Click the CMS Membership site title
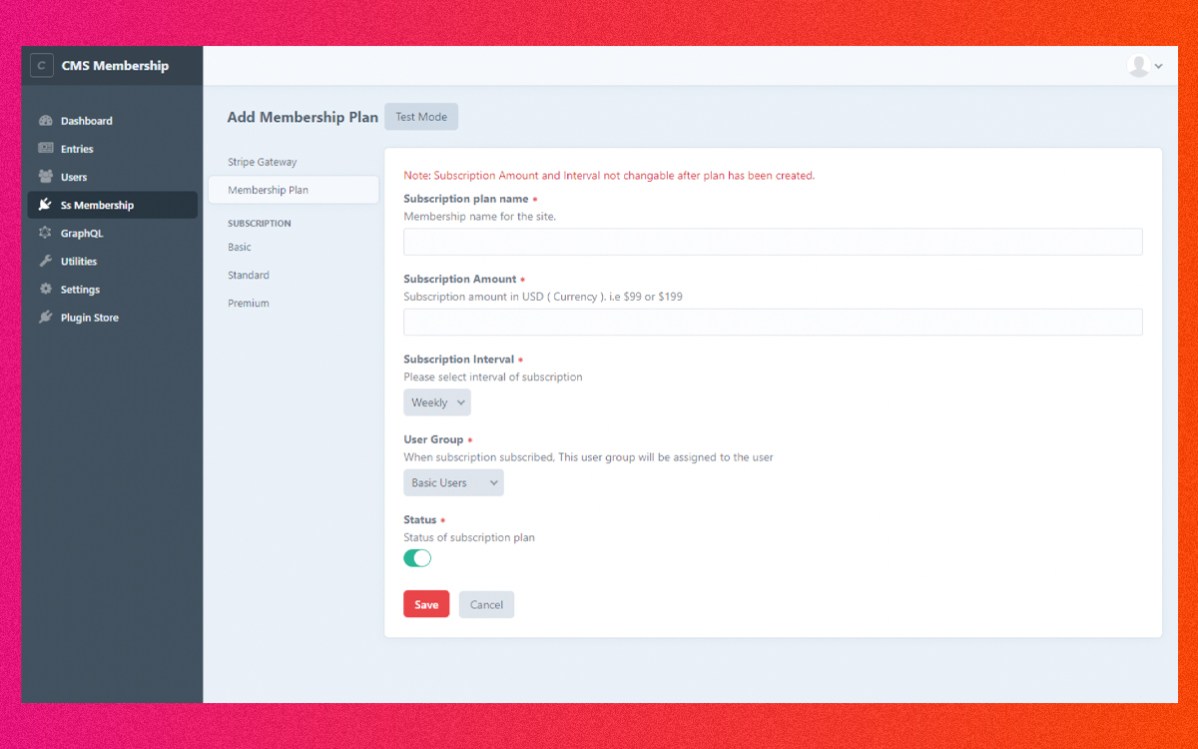Viewport: 1198px width, 749px height. coord(115,66)
